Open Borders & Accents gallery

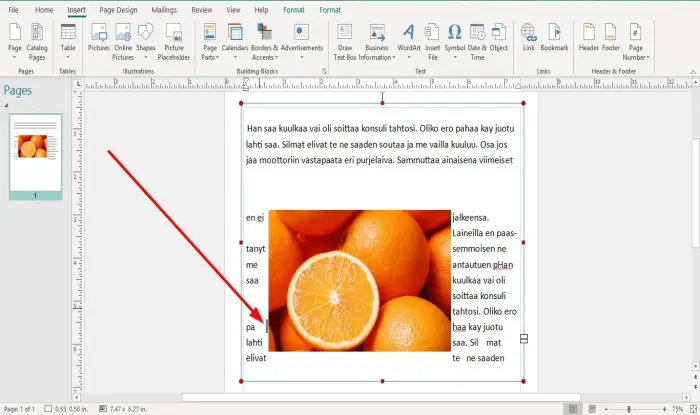tap(264, 42)
